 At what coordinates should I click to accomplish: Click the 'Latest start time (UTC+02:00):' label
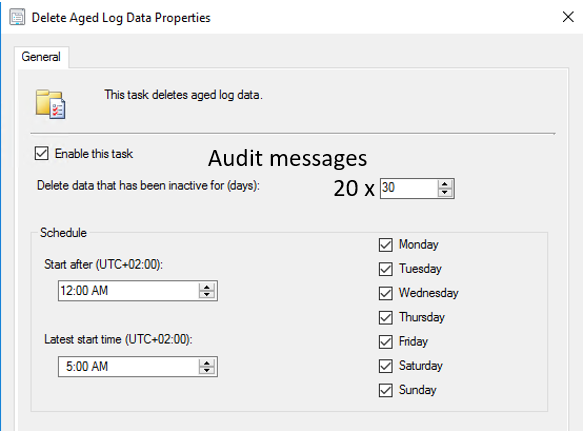coord(118,339)
